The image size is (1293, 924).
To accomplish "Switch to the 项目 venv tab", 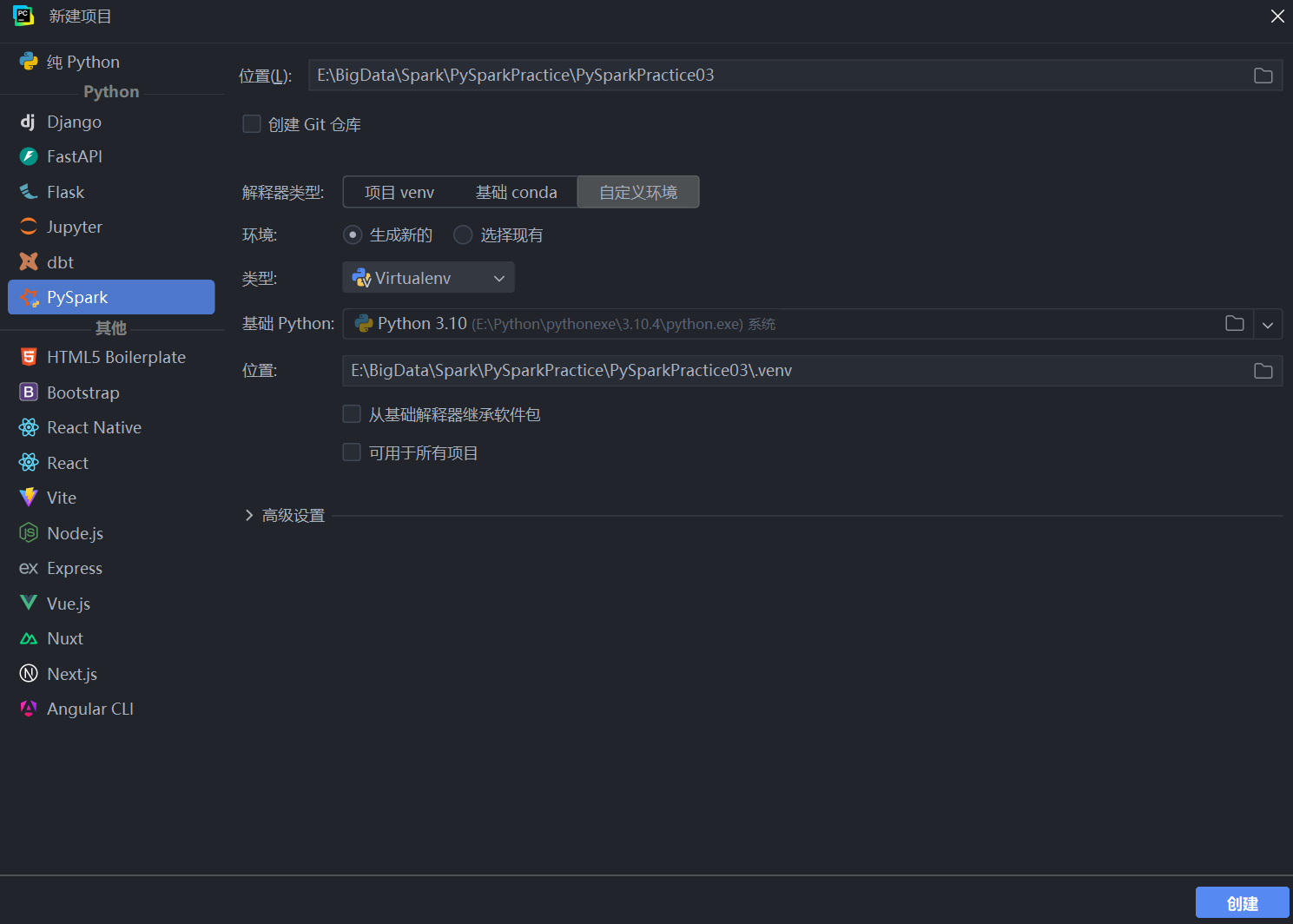I will [x=399, y=192].
